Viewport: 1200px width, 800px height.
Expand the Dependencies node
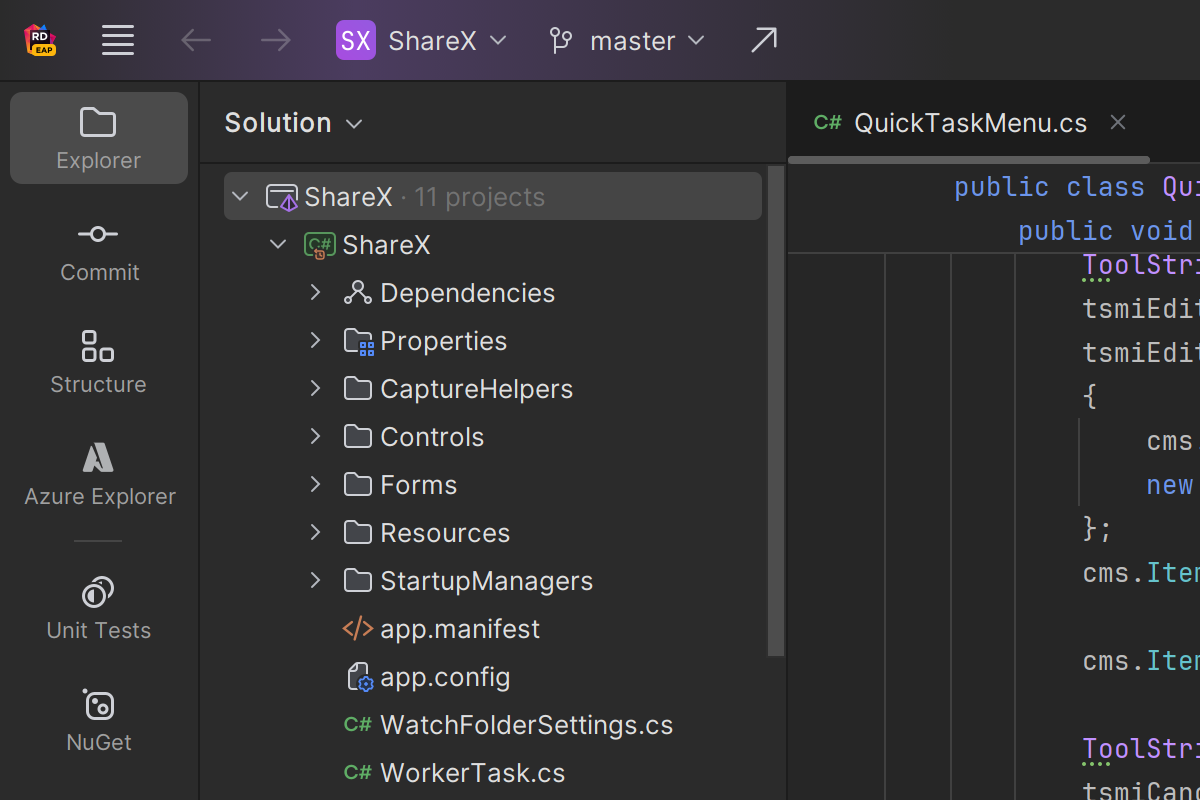[315, 292]
